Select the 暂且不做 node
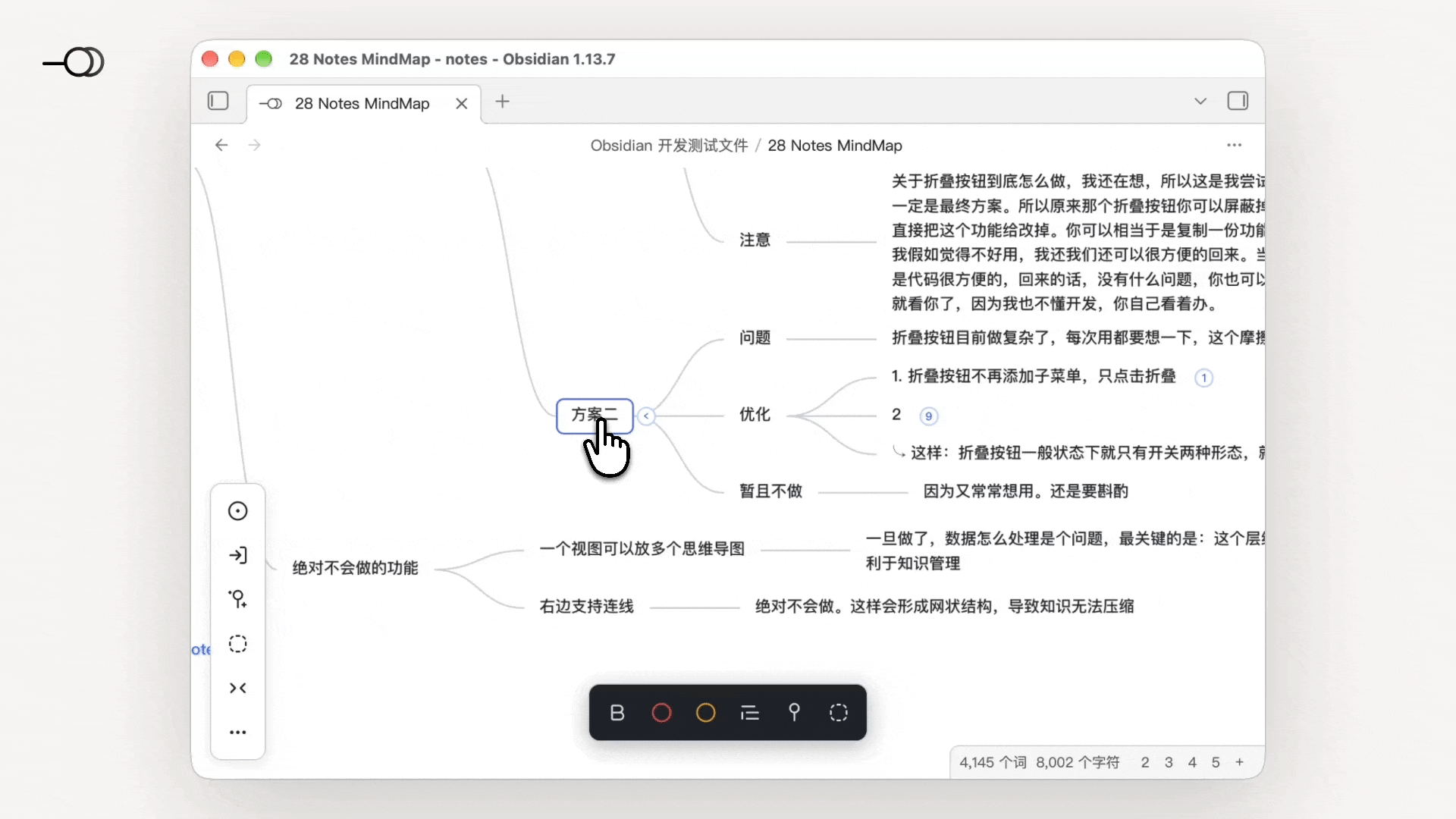Viewport: 1456px width, 819px height. click(770, 491)
